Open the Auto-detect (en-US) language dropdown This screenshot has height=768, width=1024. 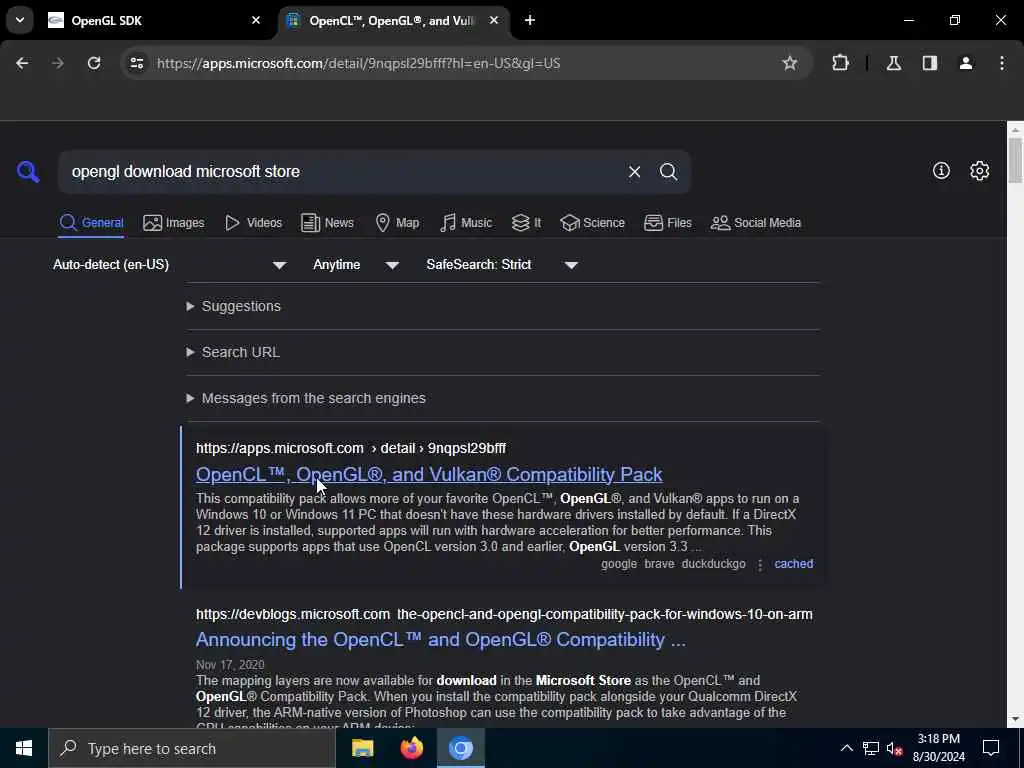170,264
